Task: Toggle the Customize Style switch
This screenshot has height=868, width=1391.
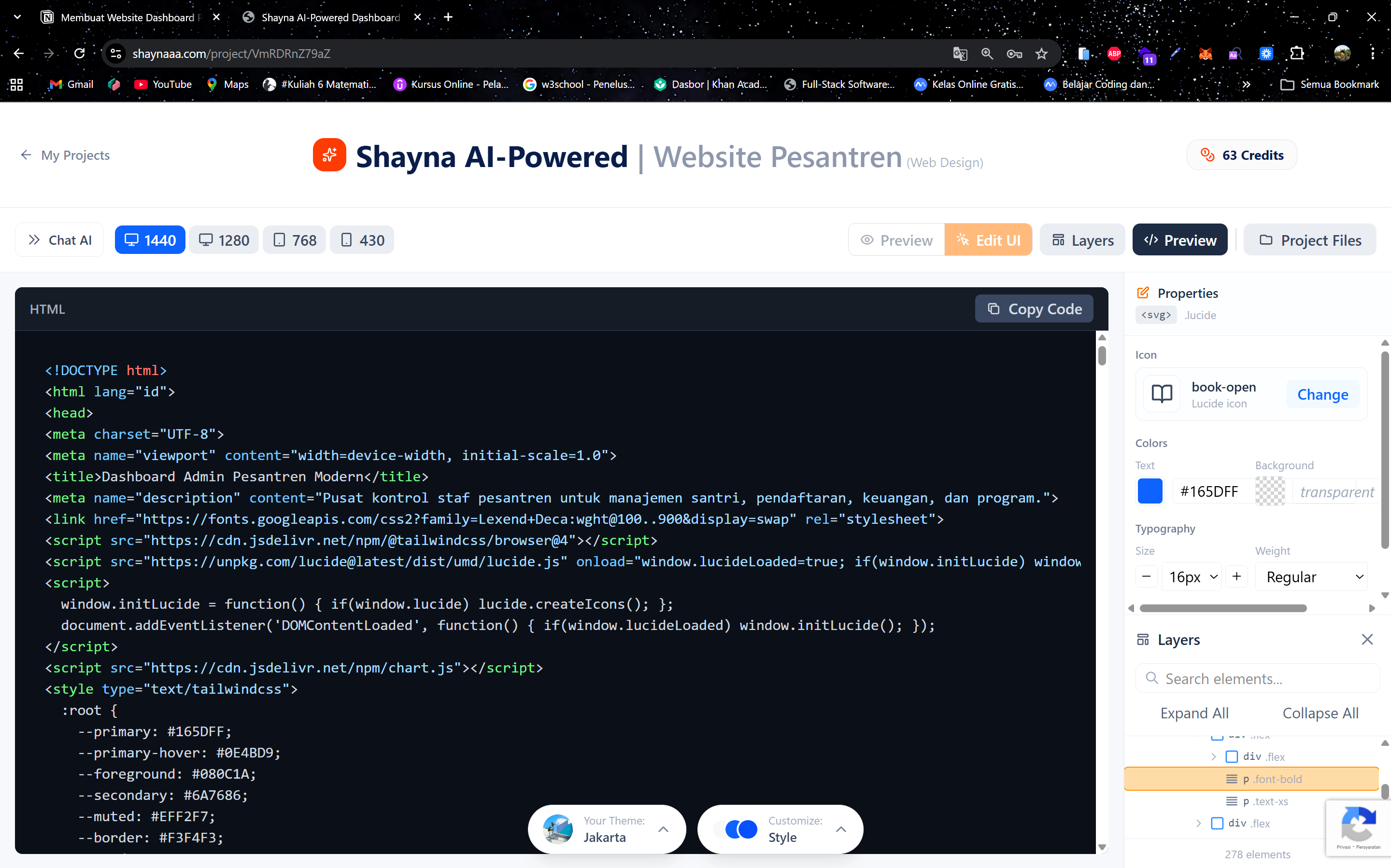Action: [x=740, y=829]
